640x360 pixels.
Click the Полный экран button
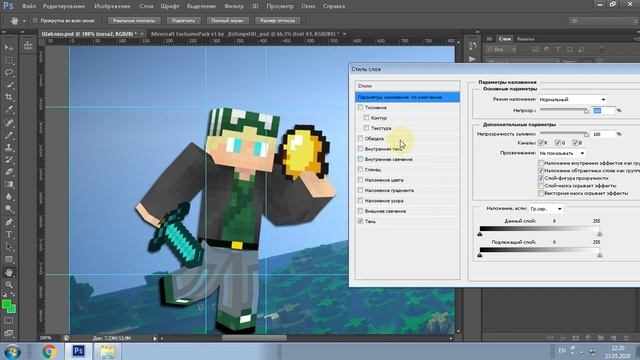pos(227,20)
